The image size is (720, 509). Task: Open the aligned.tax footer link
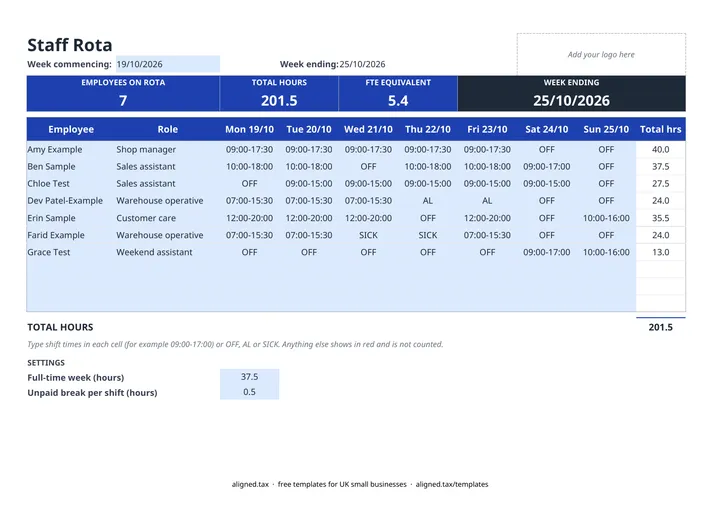(x=250, y=484)
